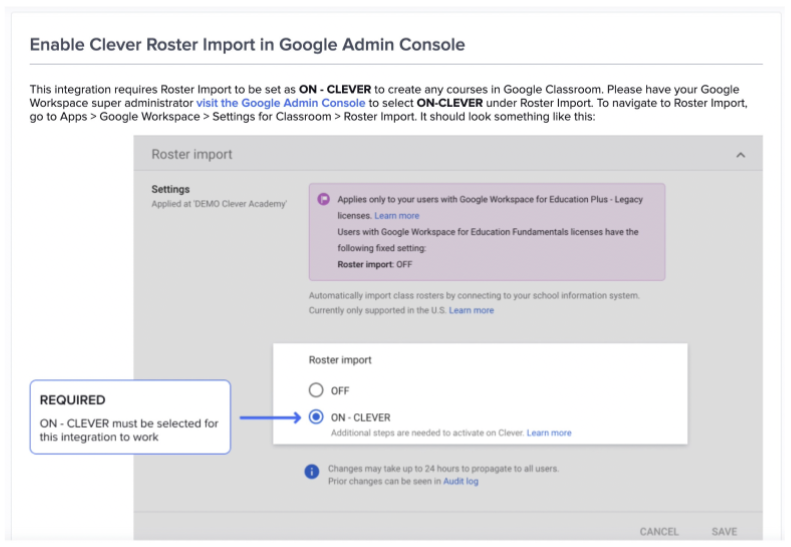The image size is (791, 547).
Task: Click Learn more in the purple license notice
Action: (397, 216)
